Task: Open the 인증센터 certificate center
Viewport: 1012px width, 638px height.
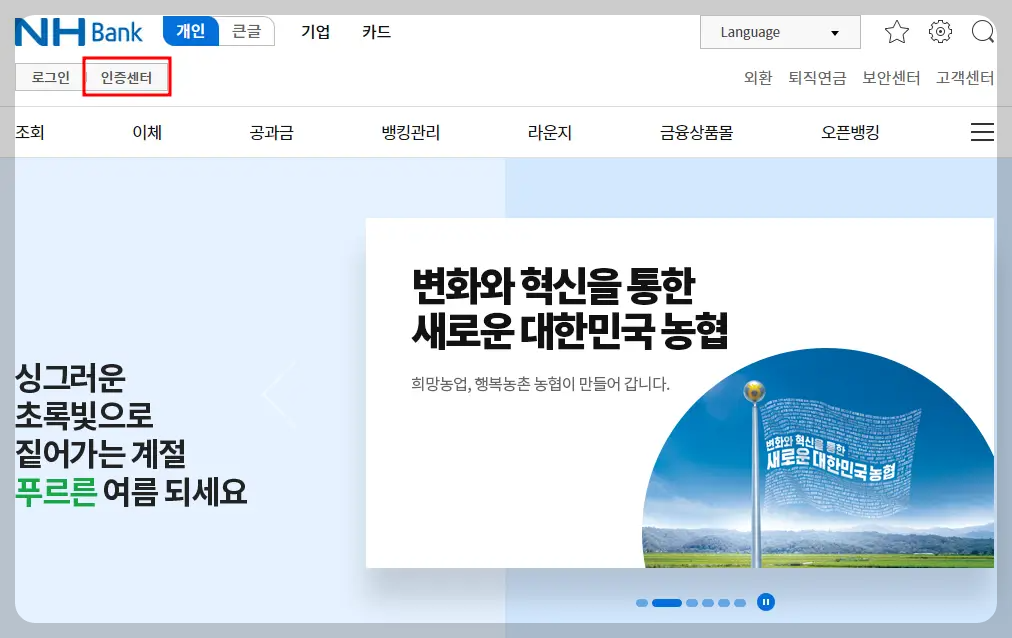Action: tap(127, 77)
